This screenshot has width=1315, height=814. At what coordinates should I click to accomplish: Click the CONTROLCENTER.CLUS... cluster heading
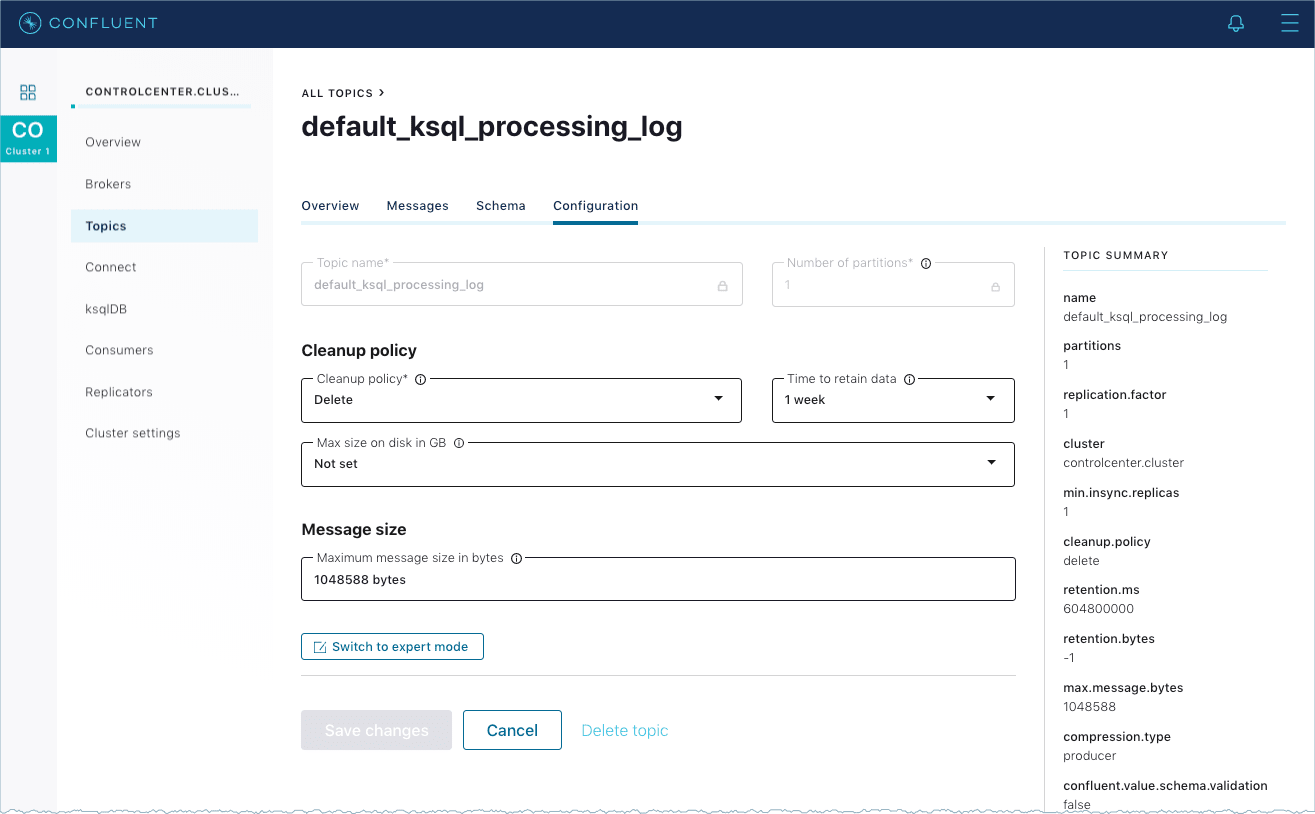pyautogui.click(x=163, y=91)
